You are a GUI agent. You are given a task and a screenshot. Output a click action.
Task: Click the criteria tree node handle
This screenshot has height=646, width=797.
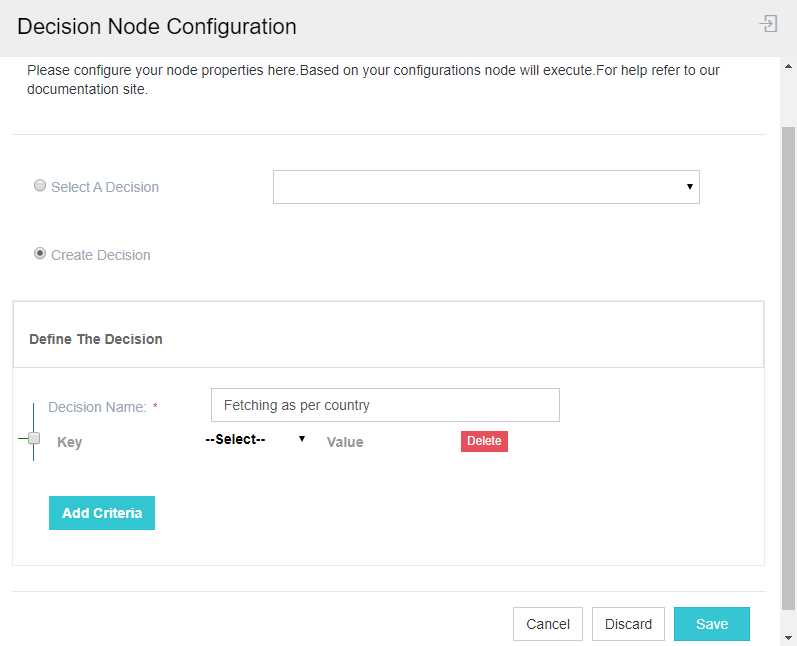point(34,438)
